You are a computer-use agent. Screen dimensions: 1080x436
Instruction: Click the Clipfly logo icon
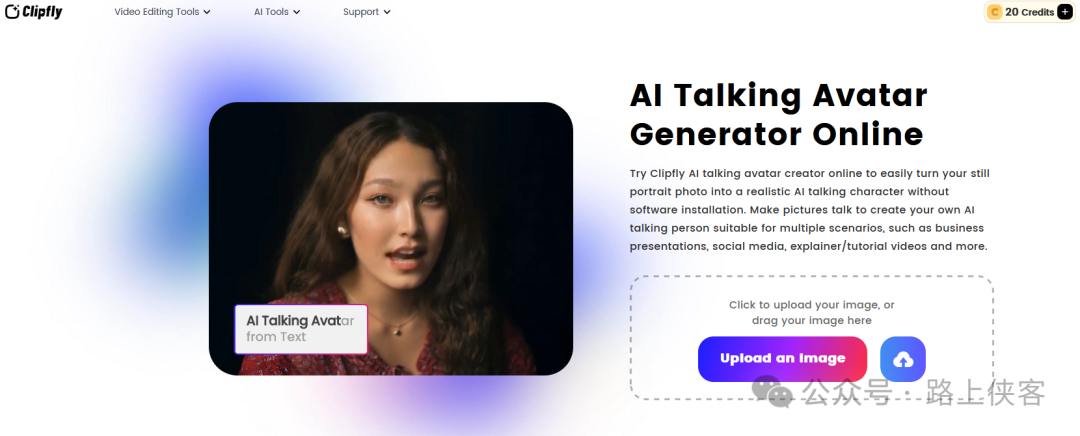pos(12,12)
